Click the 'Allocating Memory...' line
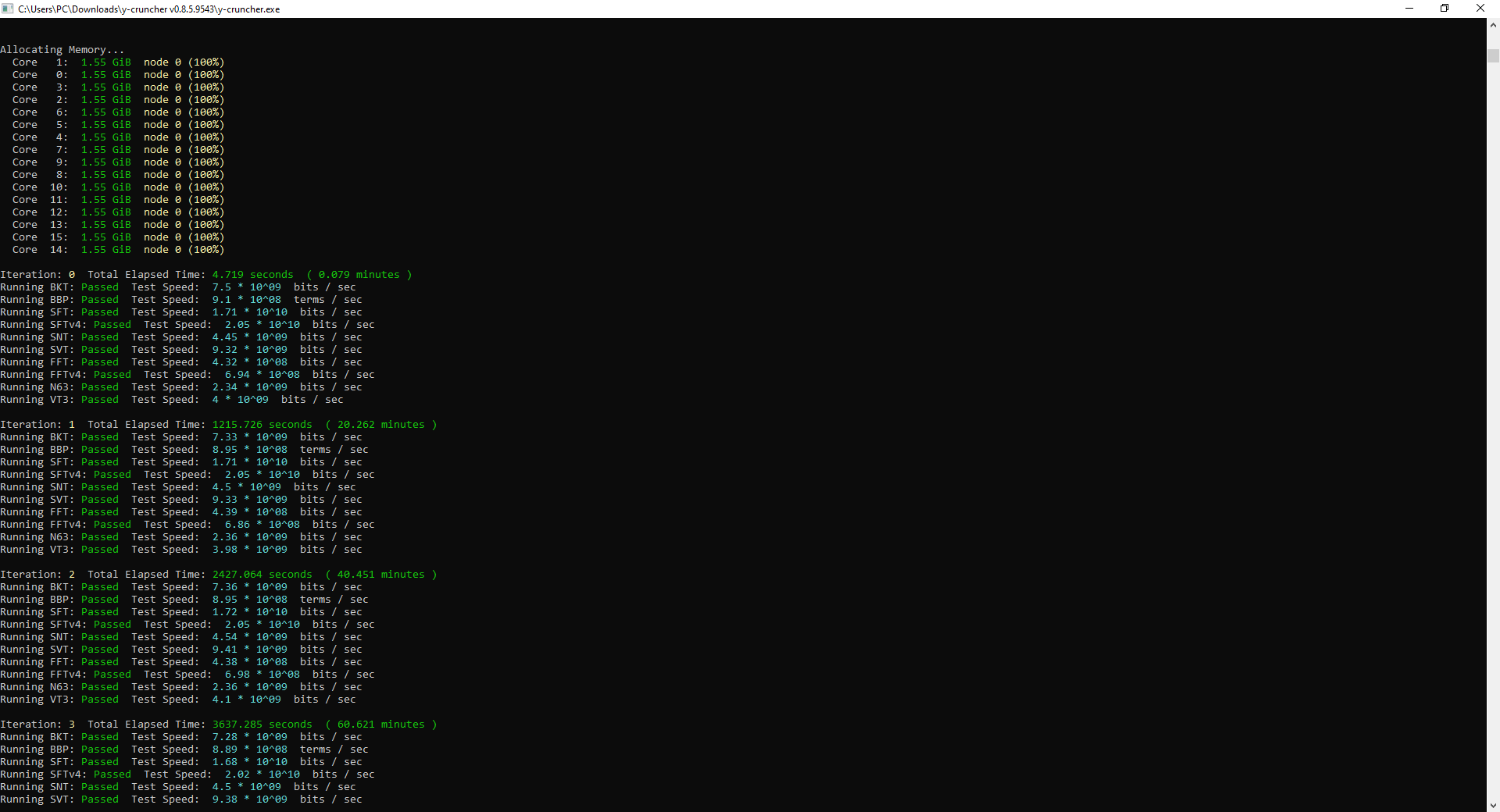Image resolution: width=1500 pixels, height=812 pixels. click(x=62, y=50)
